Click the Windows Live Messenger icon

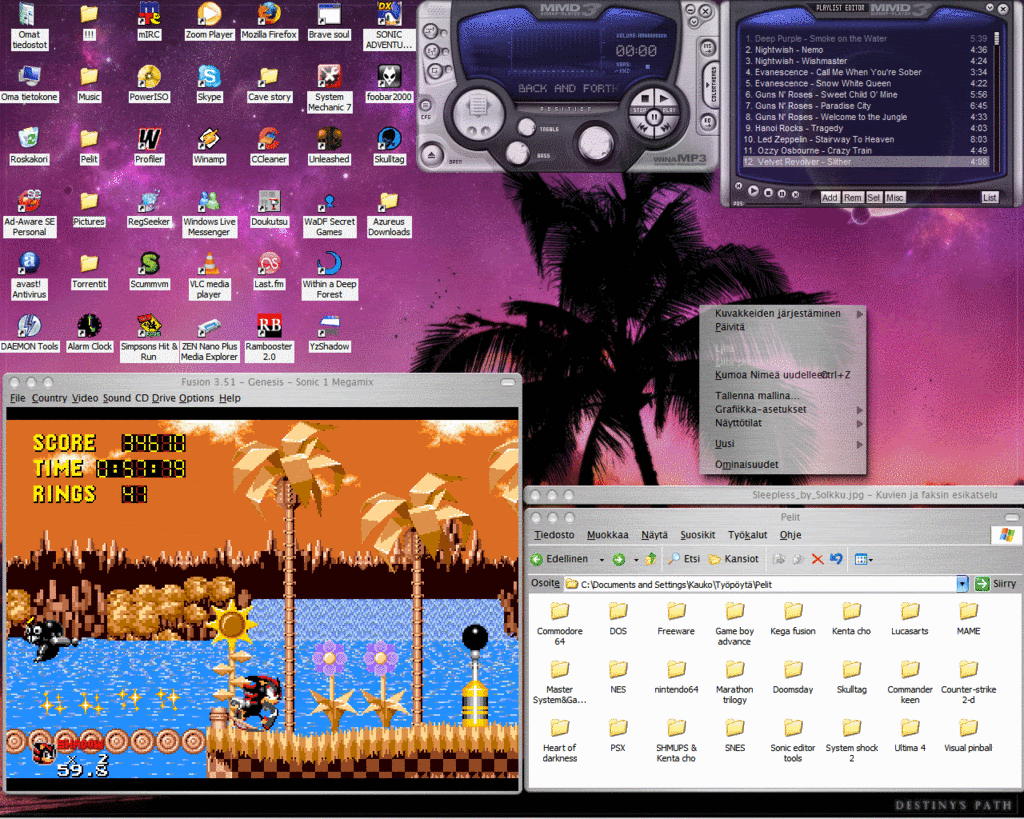(209, 214)
